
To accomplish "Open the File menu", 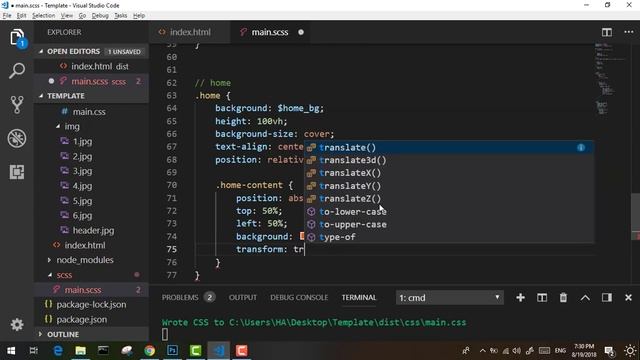I will tap(7, 16).
